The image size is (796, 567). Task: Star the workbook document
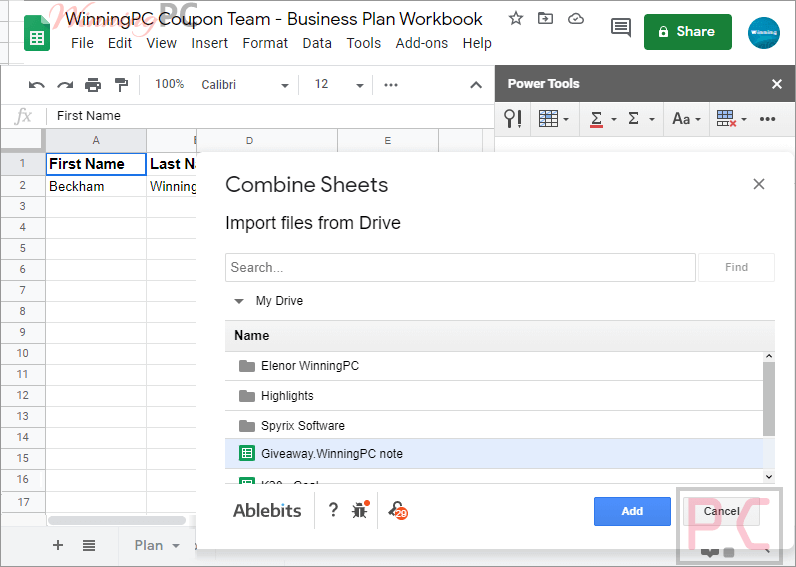pyautogui.click(x=516, y=19)
